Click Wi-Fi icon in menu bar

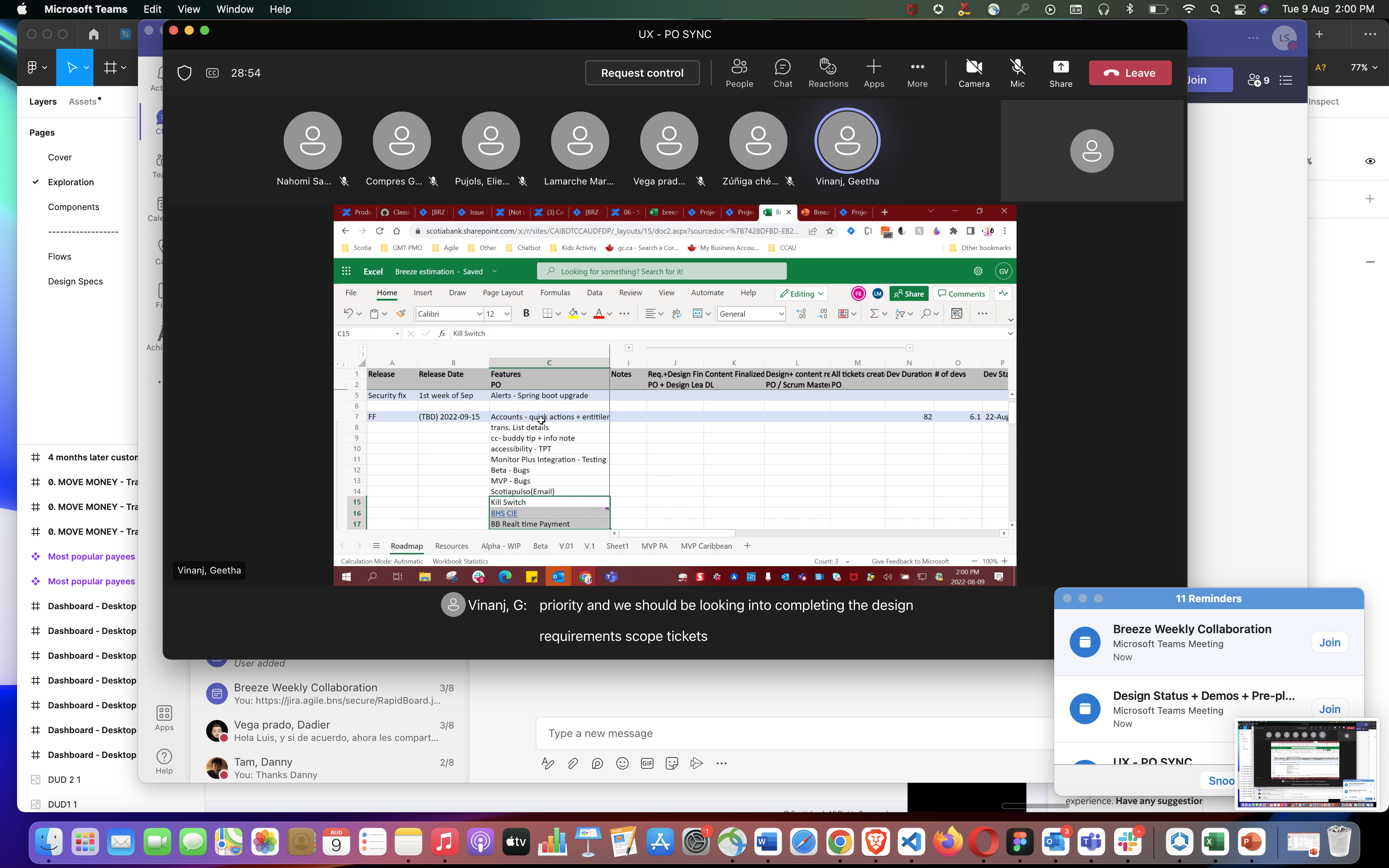[1189, 9]
